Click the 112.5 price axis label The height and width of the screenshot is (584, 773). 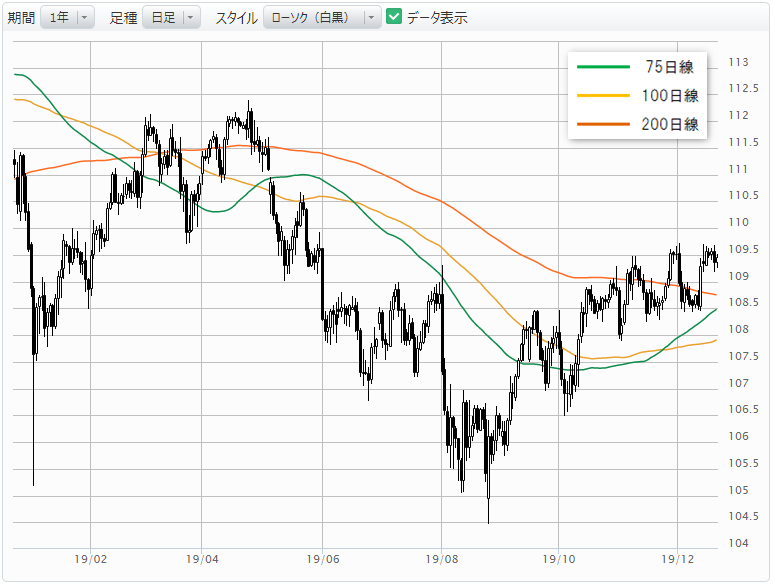[x=743, y=88]
